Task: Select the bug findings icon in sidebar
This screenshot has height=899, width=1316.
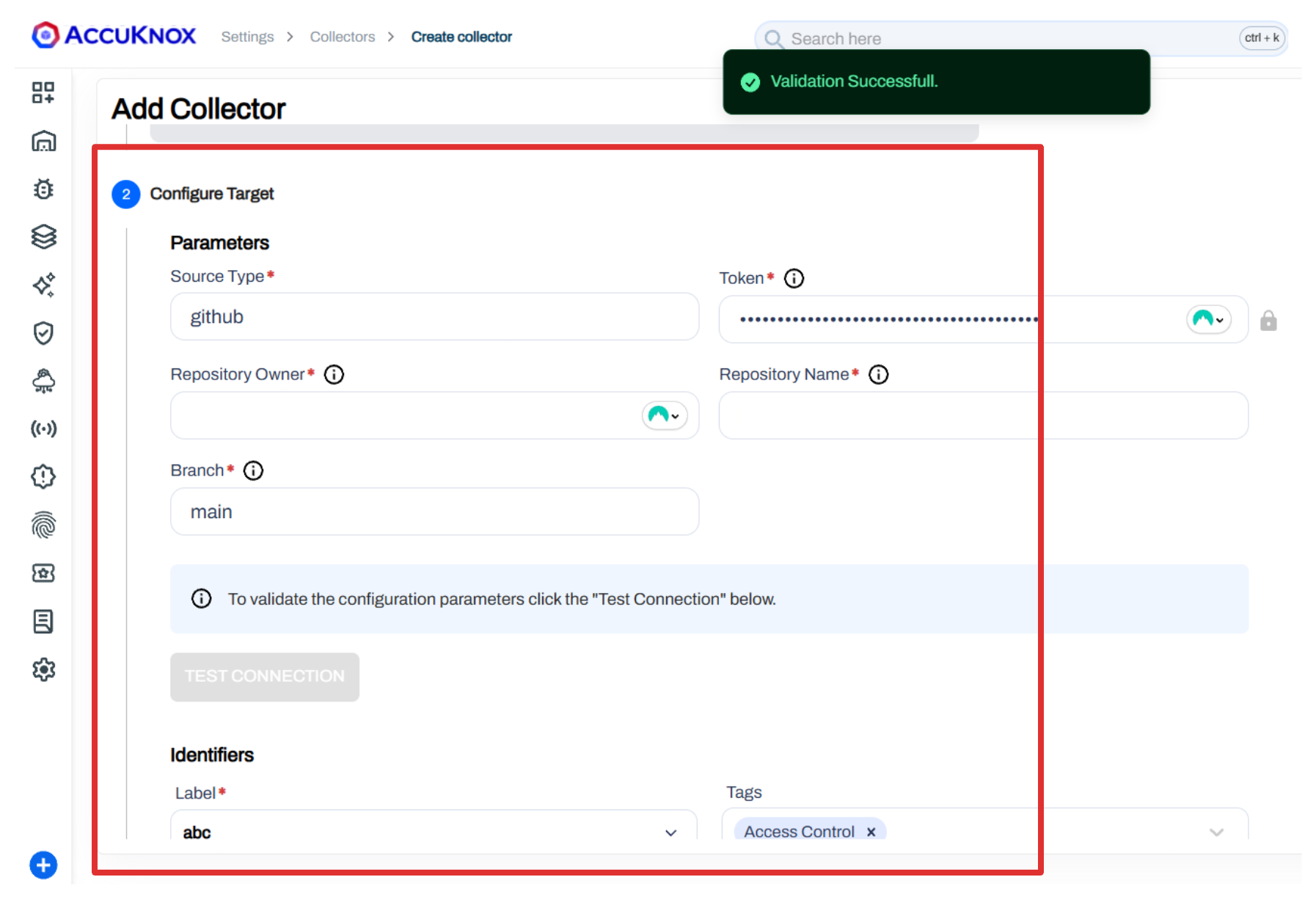Action: pos(44,189)
